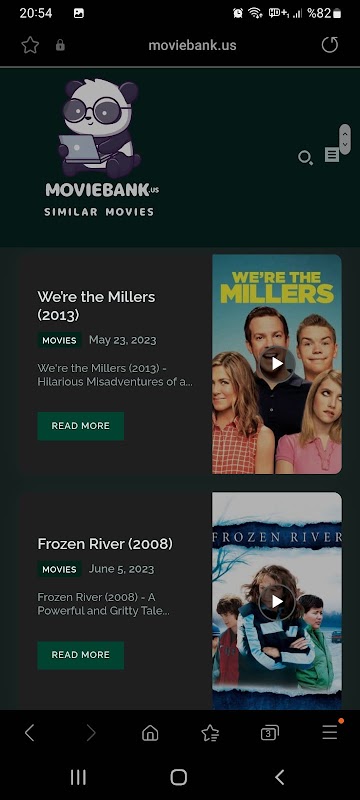Screen dimensions: 360x800
Task: Tap the padlock site security icon
Action: click(x=60, y=45)
